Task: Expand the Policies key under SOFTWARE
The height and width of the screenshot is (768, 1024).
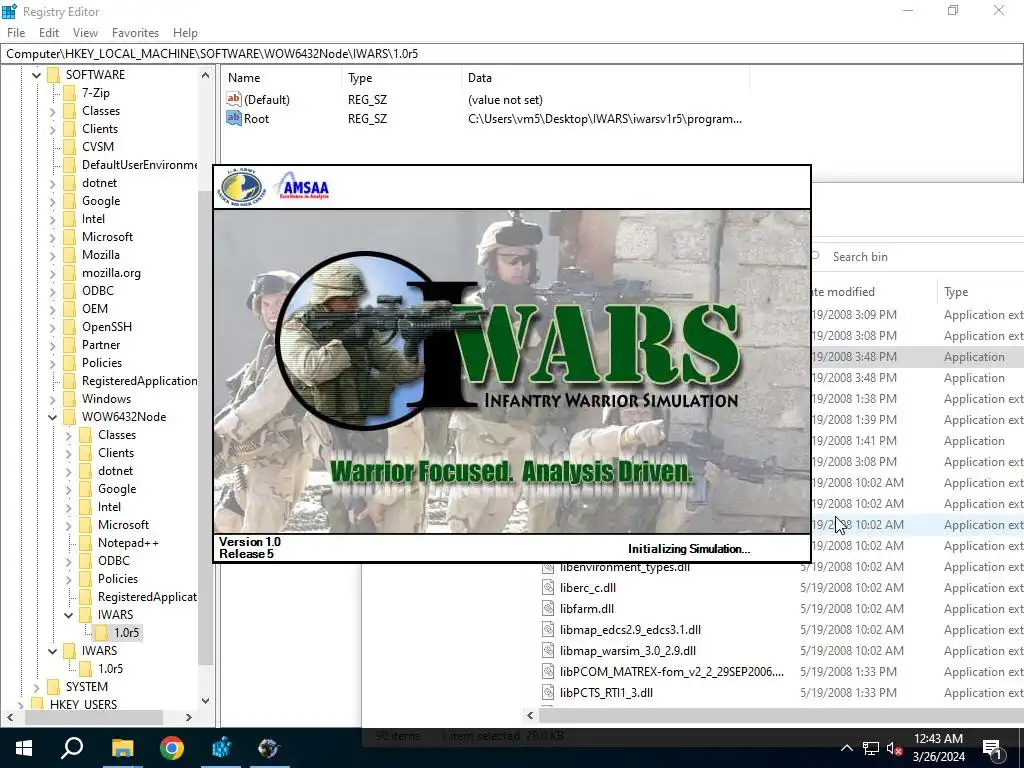Action: pyautogui.click(x=52, y=363)
